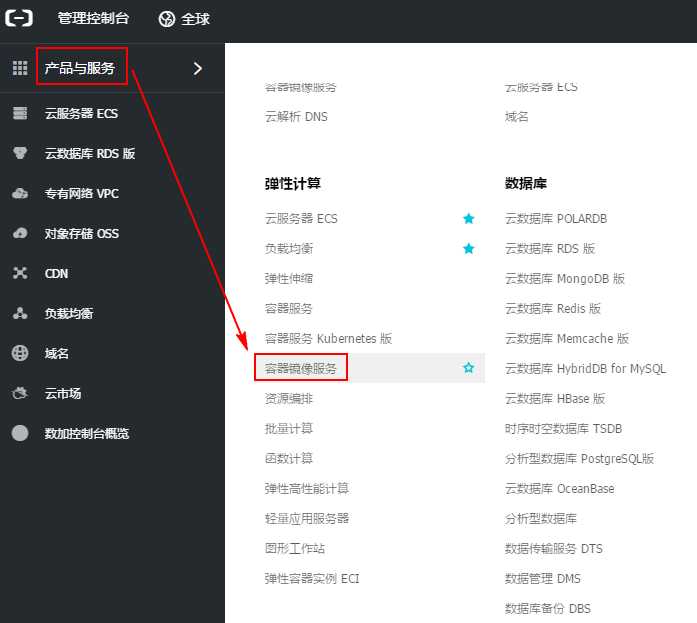Viewport: 697px width, 623px height.
Task: Open 数据传输服务 DTS link
Action: [x=554, y=548]
